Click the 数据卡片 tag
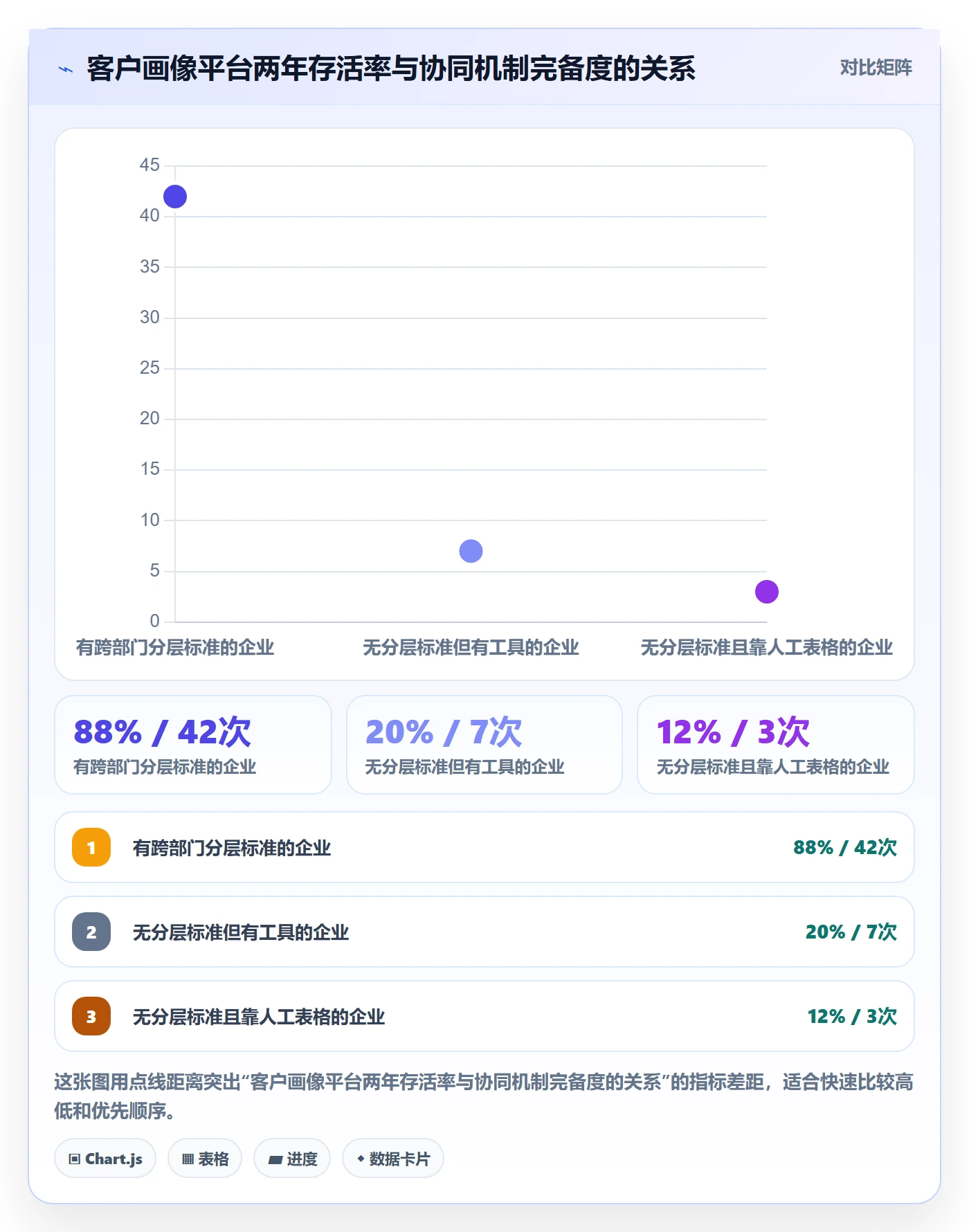Image resolution: width=969 pixels, height=1232 pixels. click(x=393, y=1158)
